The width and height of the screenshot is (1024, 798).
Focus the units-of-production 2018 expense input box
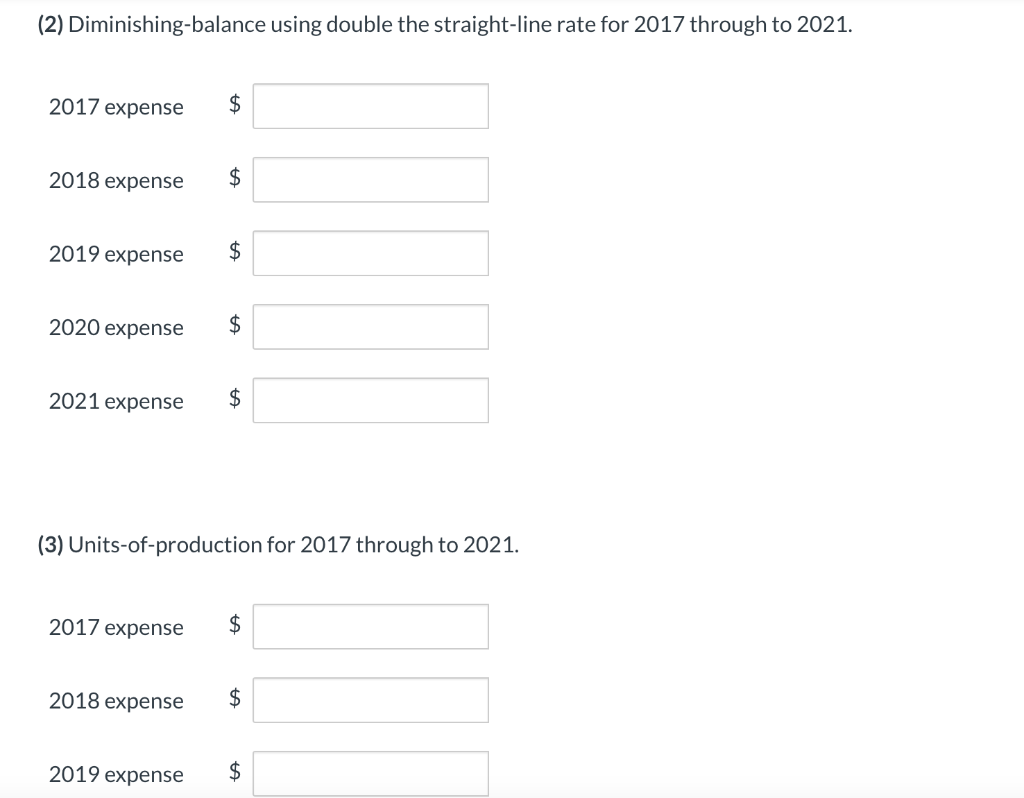[370, 700]
